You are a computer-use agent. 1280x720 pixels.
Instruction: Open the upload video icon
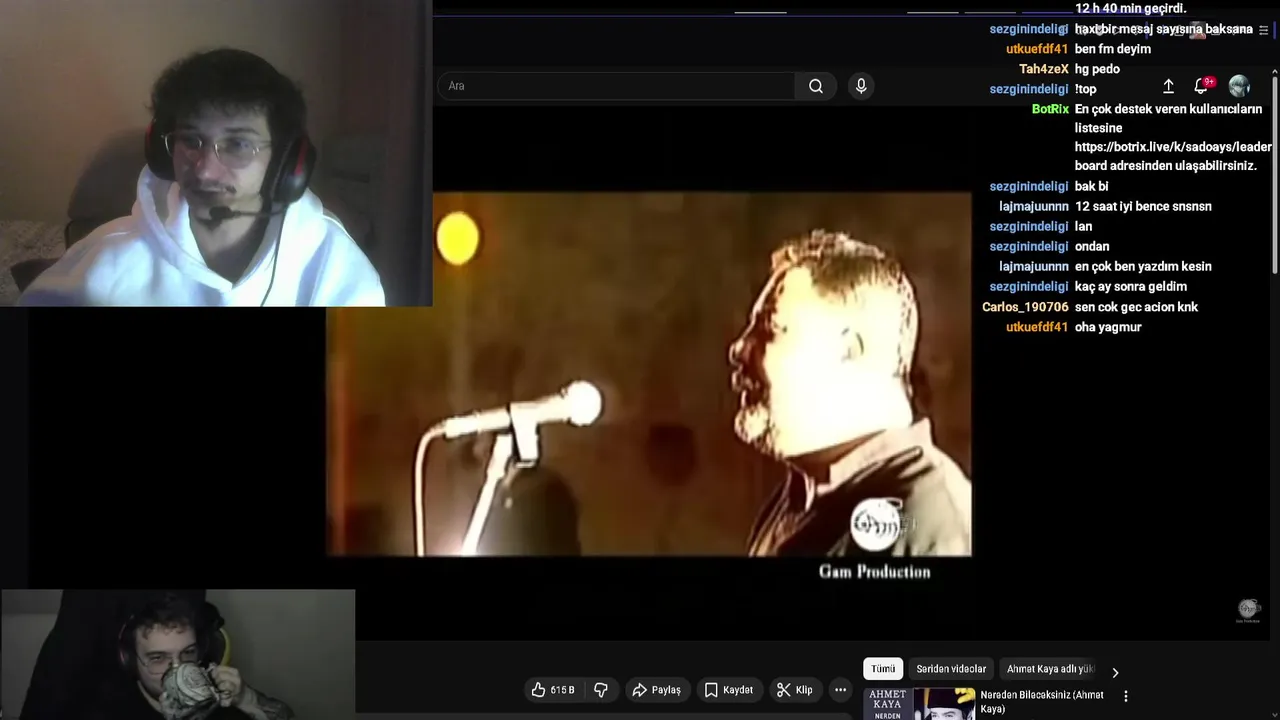pyautogui.click(x=1168, y=86)
